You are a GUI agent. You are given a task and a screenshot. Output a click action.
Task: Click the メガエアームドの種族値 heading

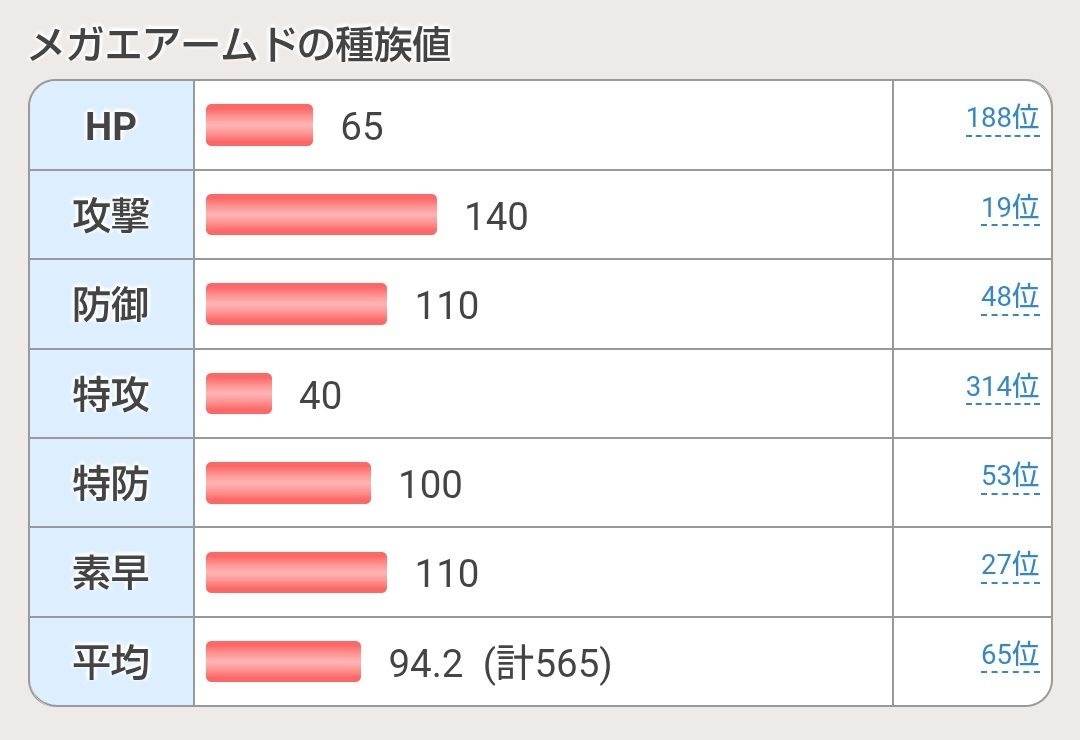pos(240,46)
